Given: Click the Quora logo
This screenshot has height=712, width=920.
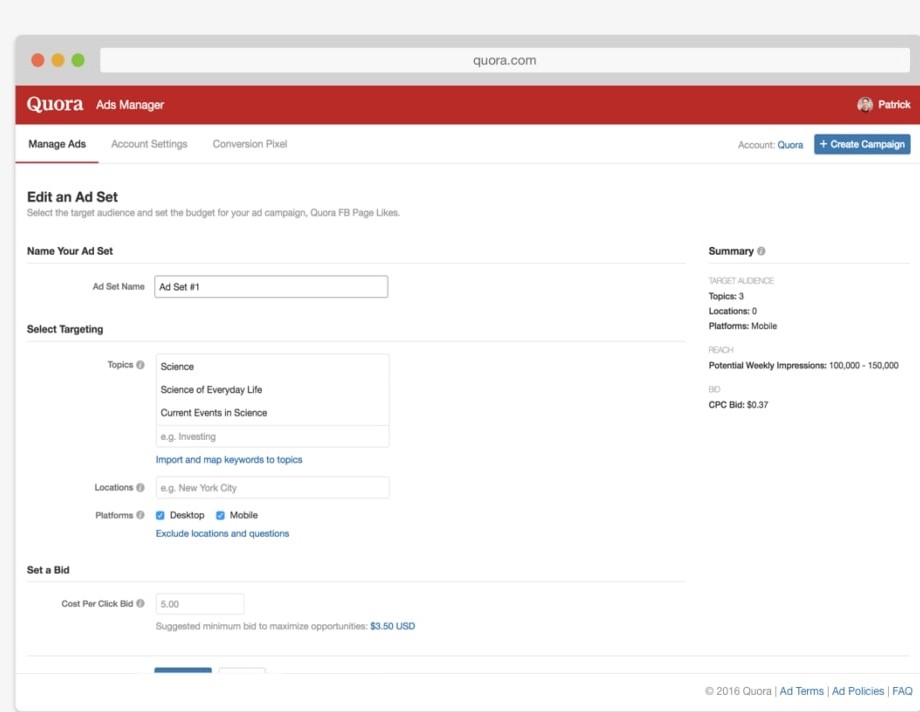Looking at the screenshot, I should pyautogui.click(x=55, y=104).
